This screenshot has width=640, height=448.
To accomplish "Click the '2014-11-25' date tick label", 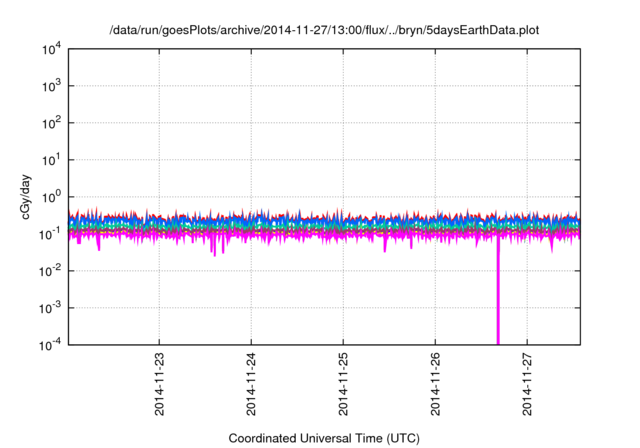I will (x=343, y=384).
